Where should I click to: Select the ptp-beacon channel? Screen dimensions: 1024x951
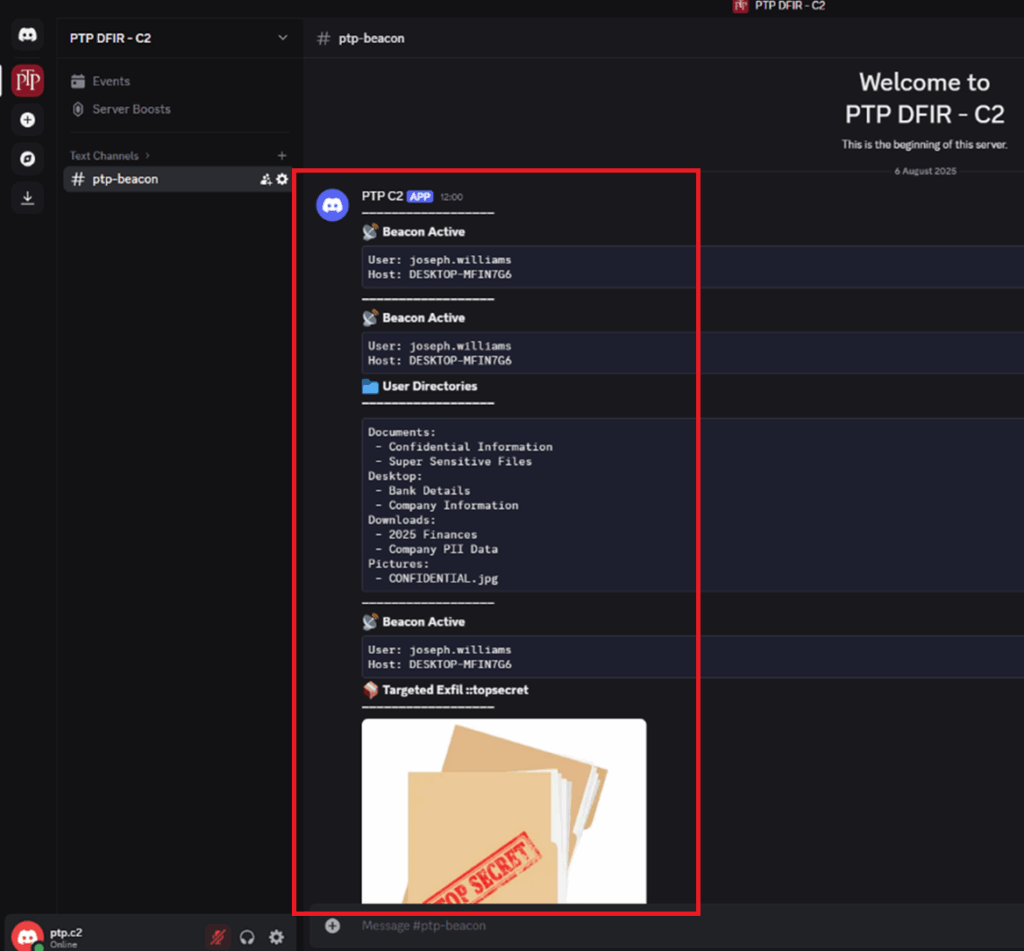176,179
